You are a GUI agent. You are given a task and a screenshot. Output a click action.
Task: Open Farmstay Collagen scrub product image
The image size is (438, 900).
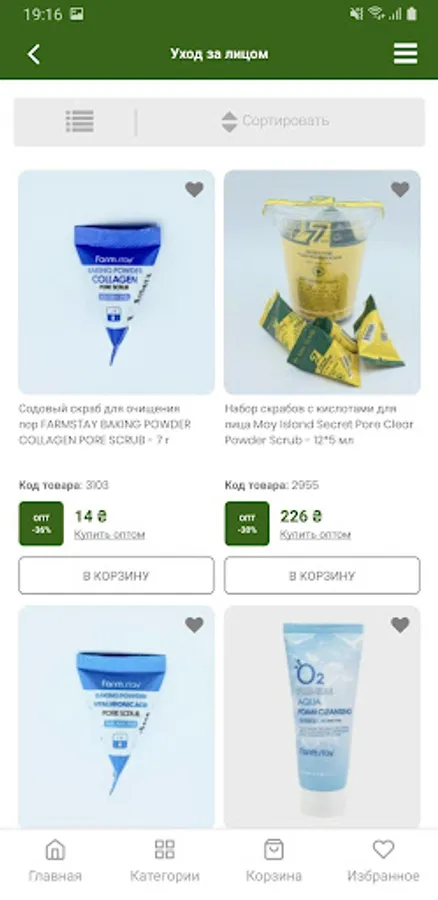coord(117,282)
